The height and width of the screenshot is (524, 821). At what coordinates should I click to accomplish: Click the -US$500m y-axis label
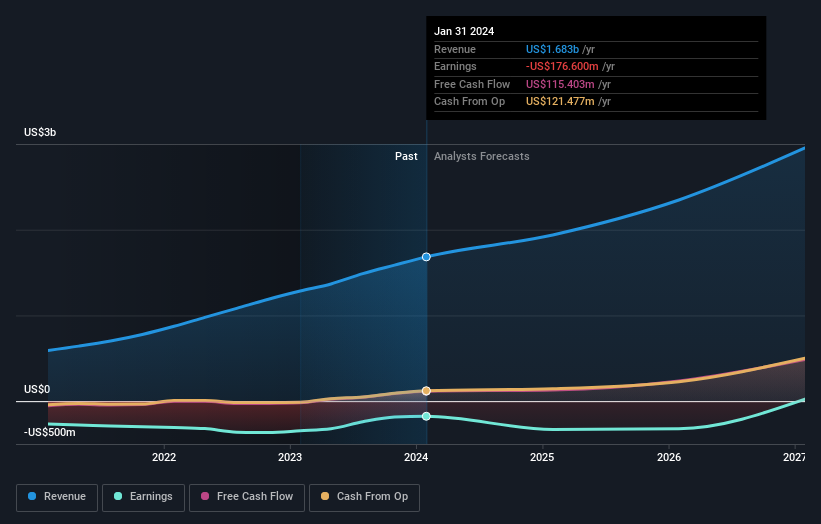click(49, 432)
